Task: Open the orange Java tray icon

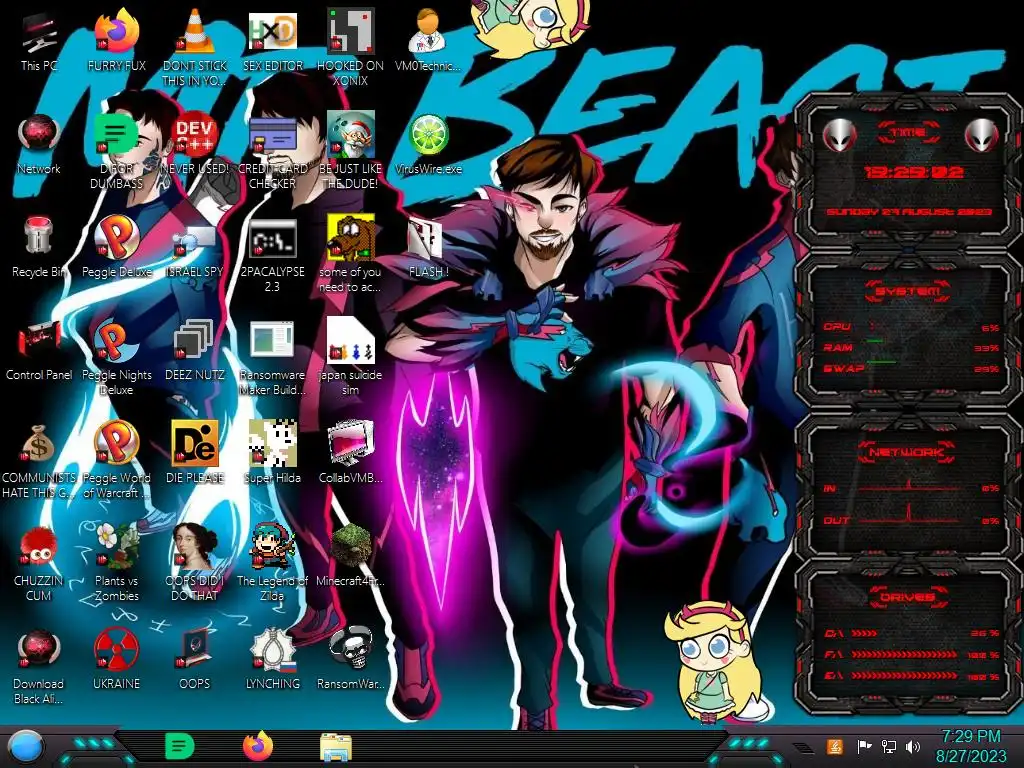Action: 834,746
